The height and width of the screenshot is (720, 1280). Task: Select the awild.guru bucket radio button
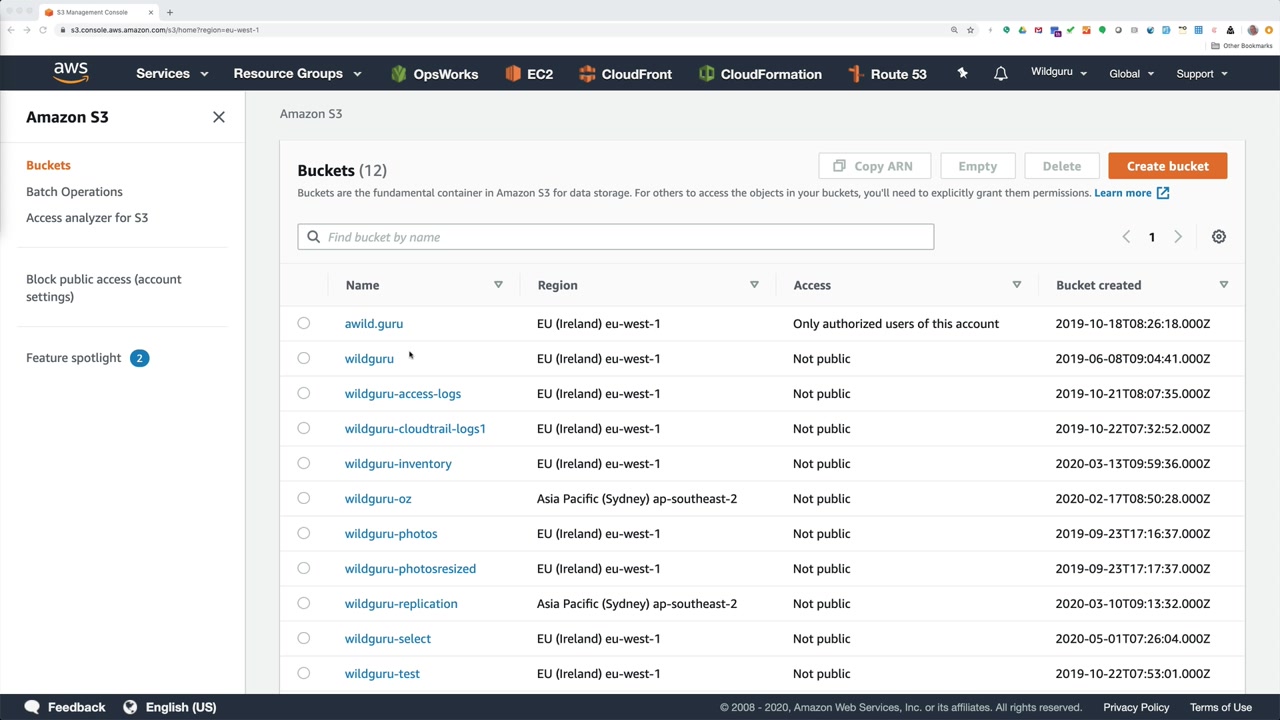click(x=304, y=323)
